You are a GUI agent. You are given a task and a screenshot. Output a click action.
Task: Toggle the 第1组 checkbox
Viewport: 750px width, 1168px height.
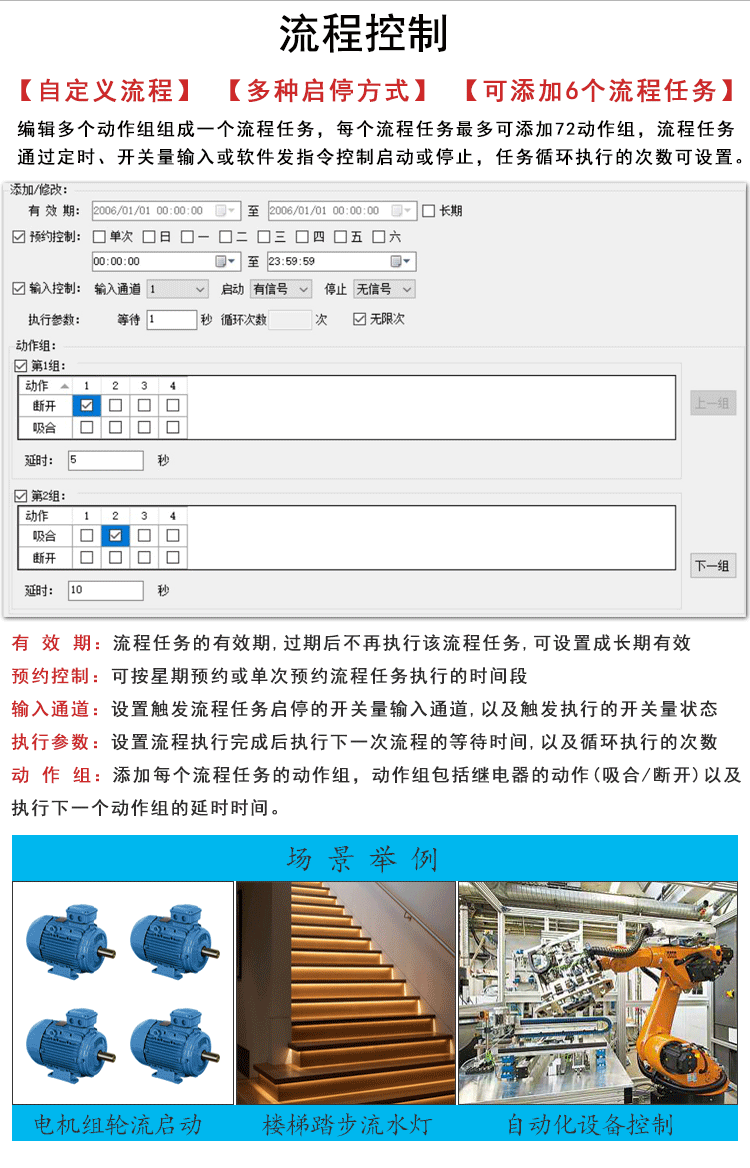(21, 366)
